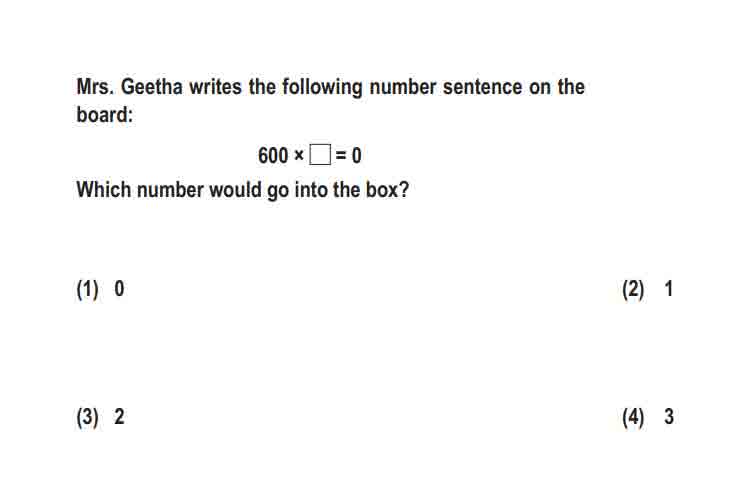Select answer value 2 beside option (3)
Image resolution: width=750 pixels, height=500 pixels.
(x=119, y=416)
